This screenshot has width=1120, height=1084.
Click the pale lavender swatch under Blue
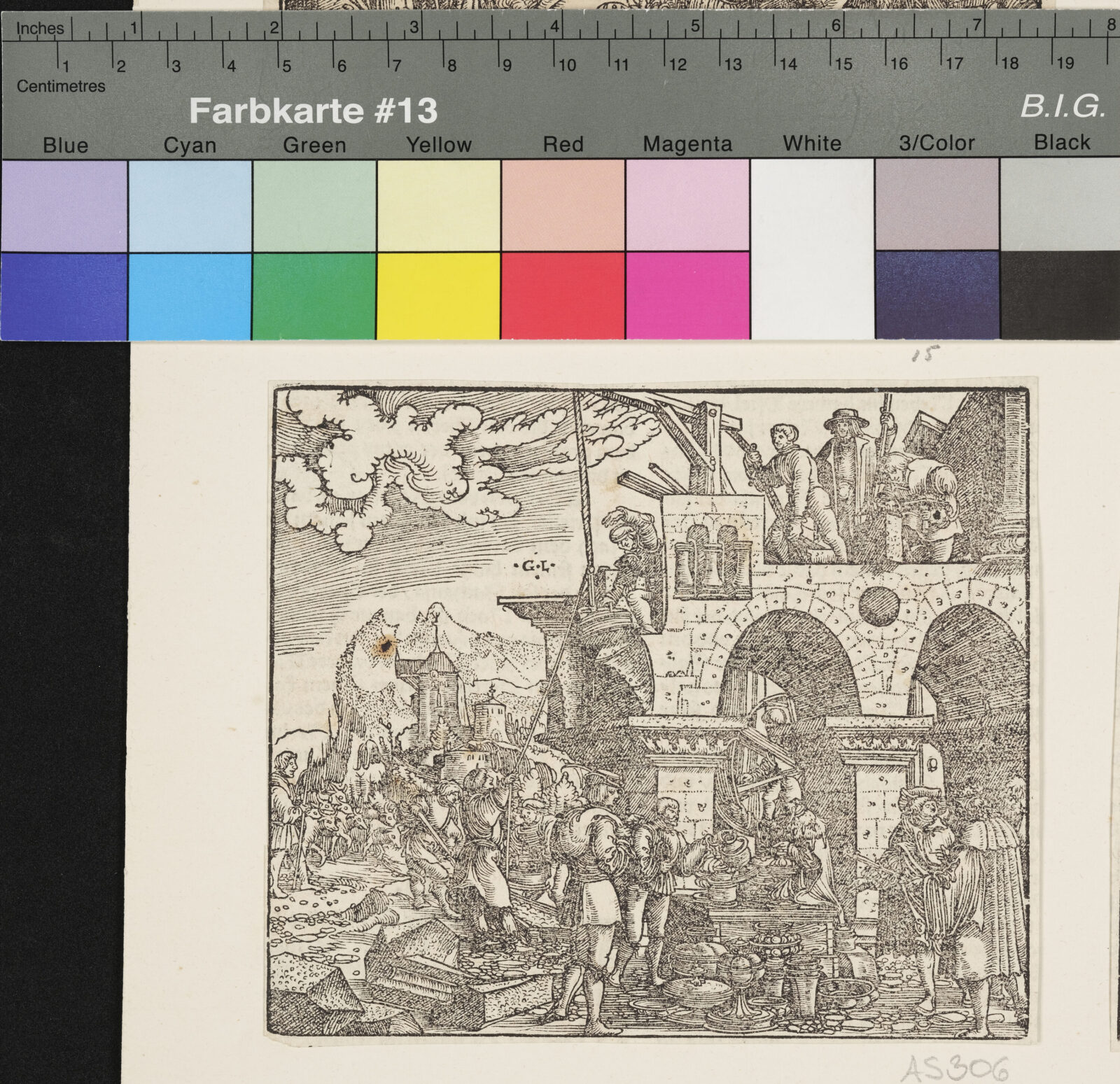coord(64,206)
